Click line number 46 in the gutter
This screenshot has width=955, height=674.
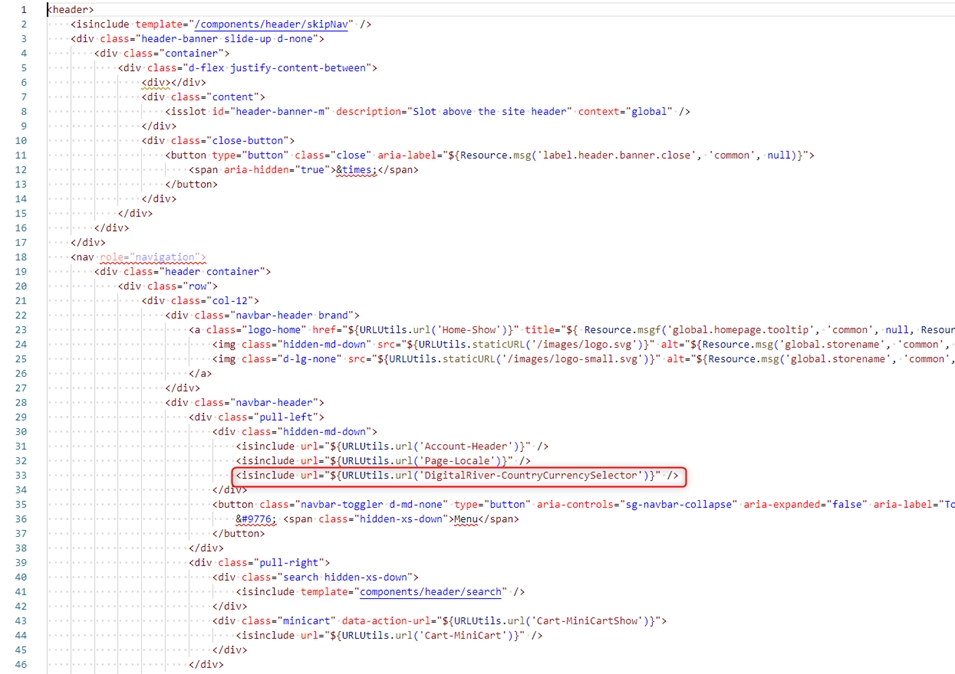click(21, 664)
